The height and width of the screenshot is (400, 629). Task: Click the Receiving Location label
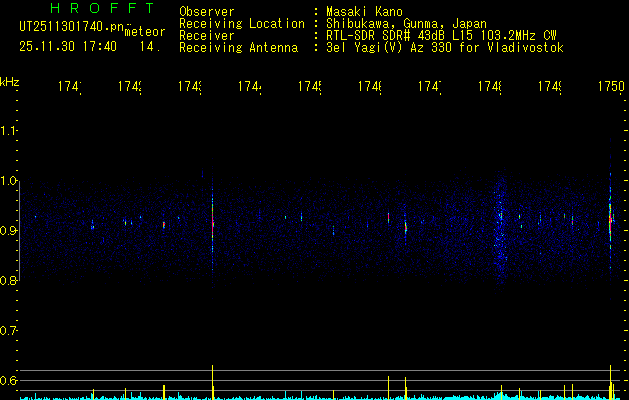click(x=242, y=24)
